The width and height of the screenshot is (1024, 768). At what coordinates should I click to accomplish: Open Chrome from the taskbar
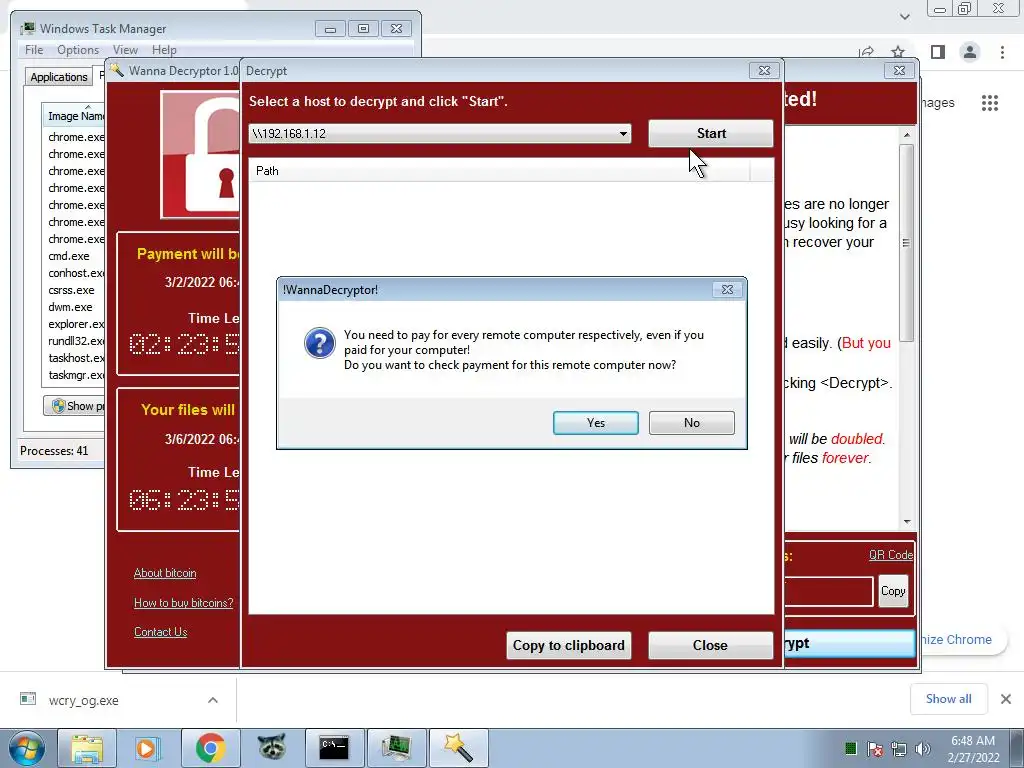(210, 748)
